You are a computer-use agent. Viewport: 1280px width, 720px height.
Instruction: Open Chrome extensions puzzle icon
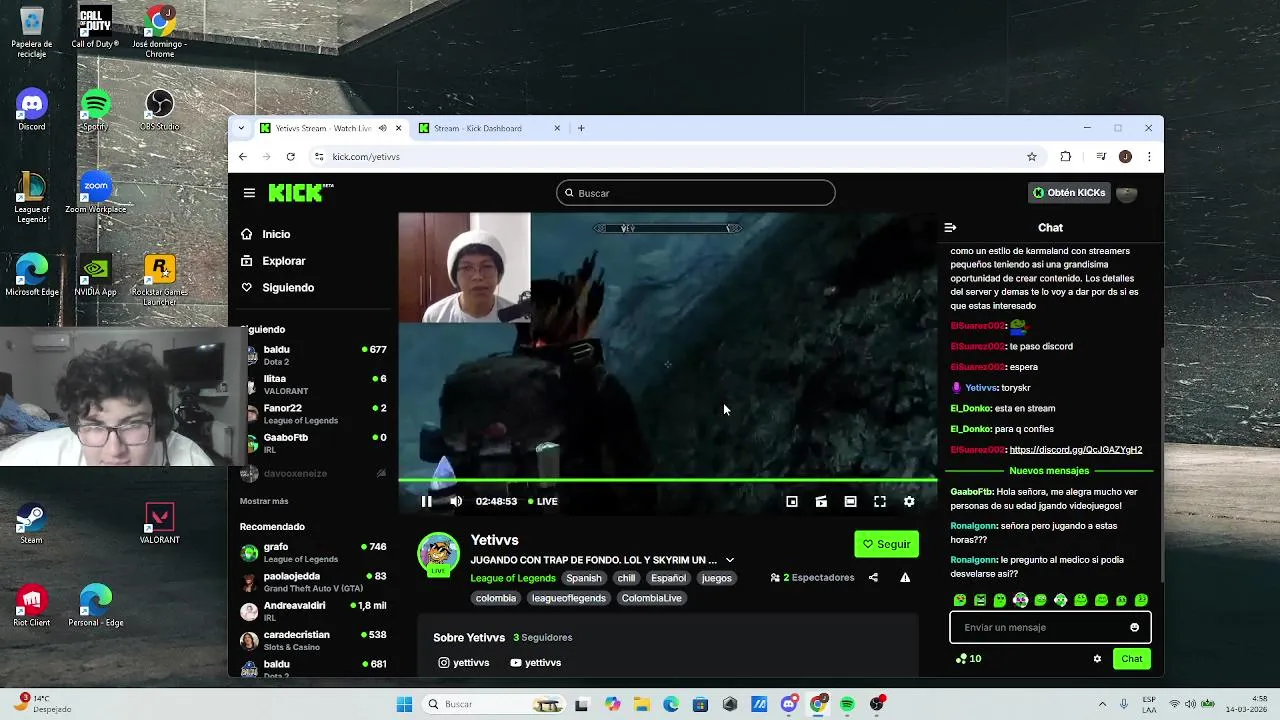pyautogui.click(x=1065, y=157)
